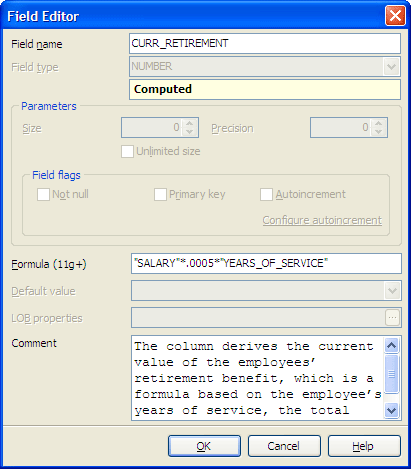Close the Field Editor dialog
411x469 pixels.
coord(395,16)
